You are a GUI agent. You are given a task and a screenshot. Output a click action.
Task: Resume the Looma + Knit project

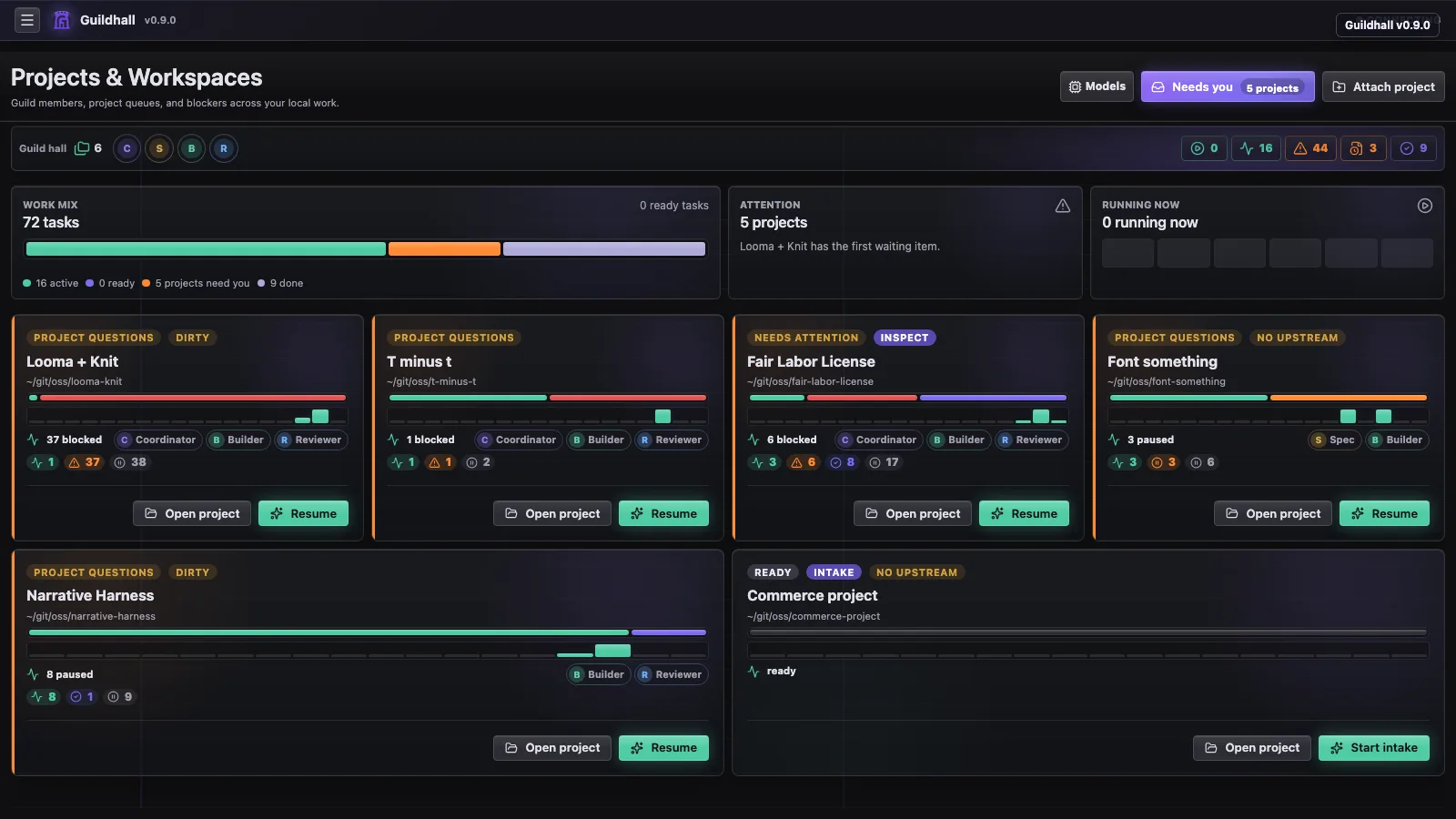pos(303,513)
